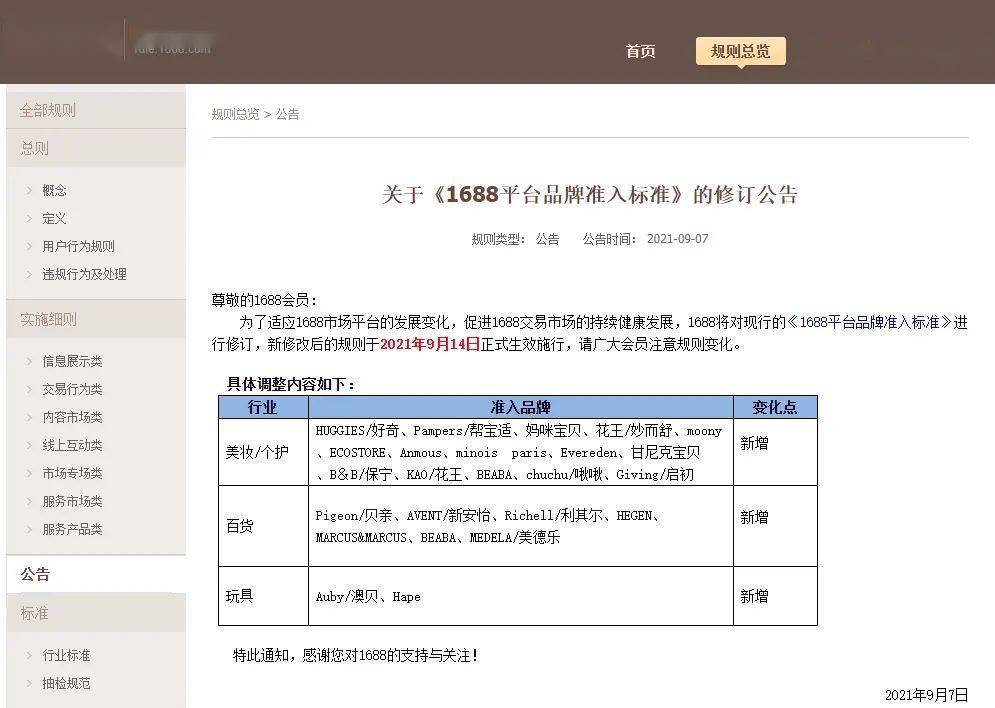Click the HUGGIES/好奇 brand list cell

(x=520, y=452)
